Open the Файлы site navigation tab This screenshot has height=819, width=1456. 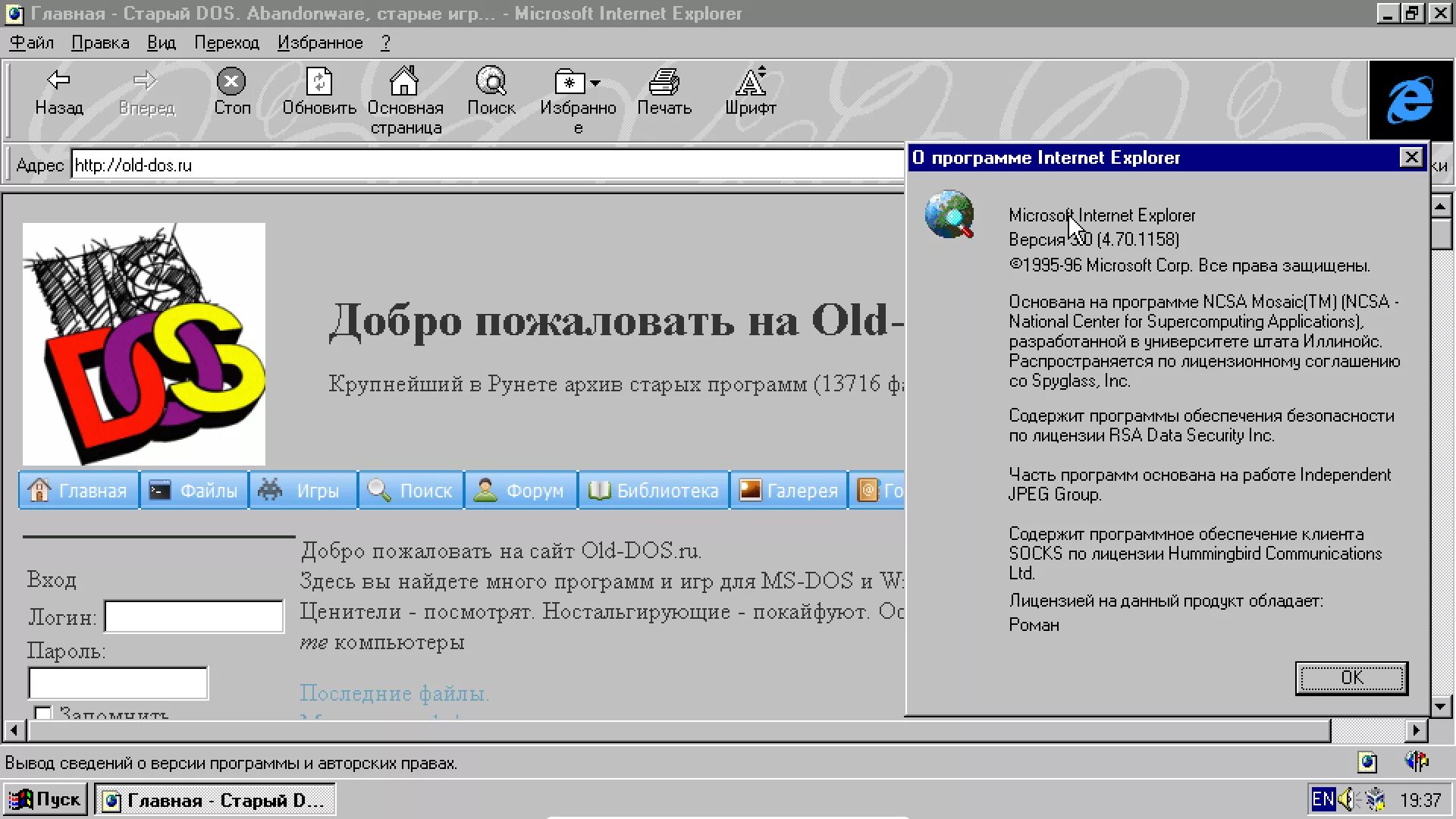click(x=194, y=491)
